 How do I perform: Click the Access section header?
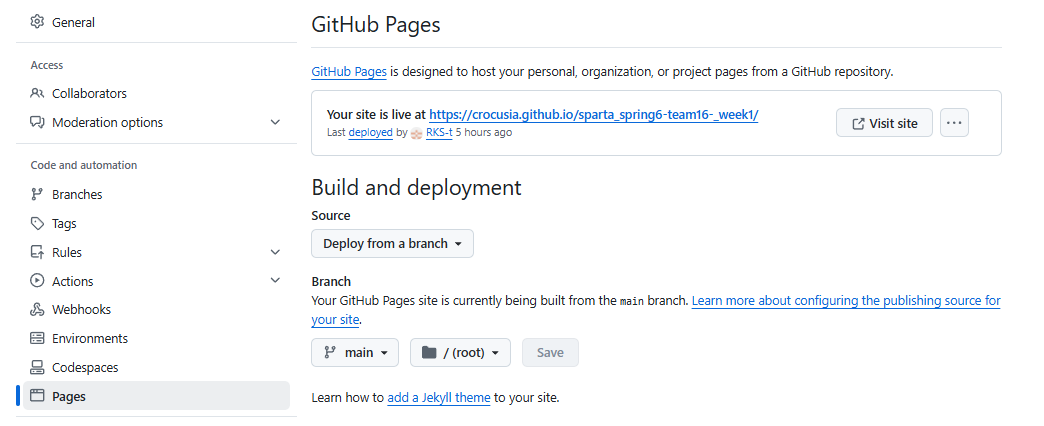click(x=47, y=65)
